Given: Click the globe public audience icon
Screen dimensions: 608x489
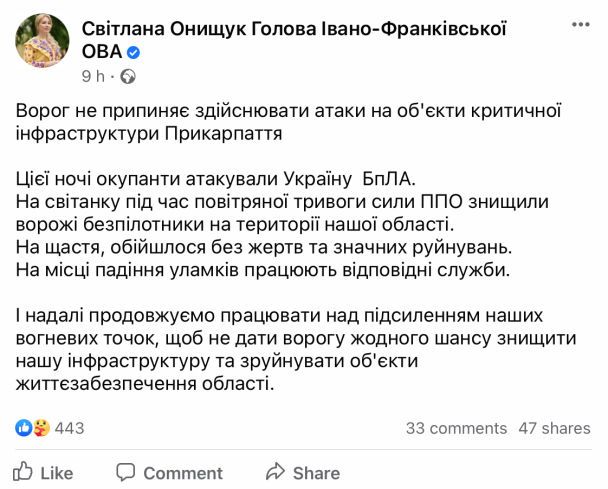Looking at the screenshot, I should [128, 76].
